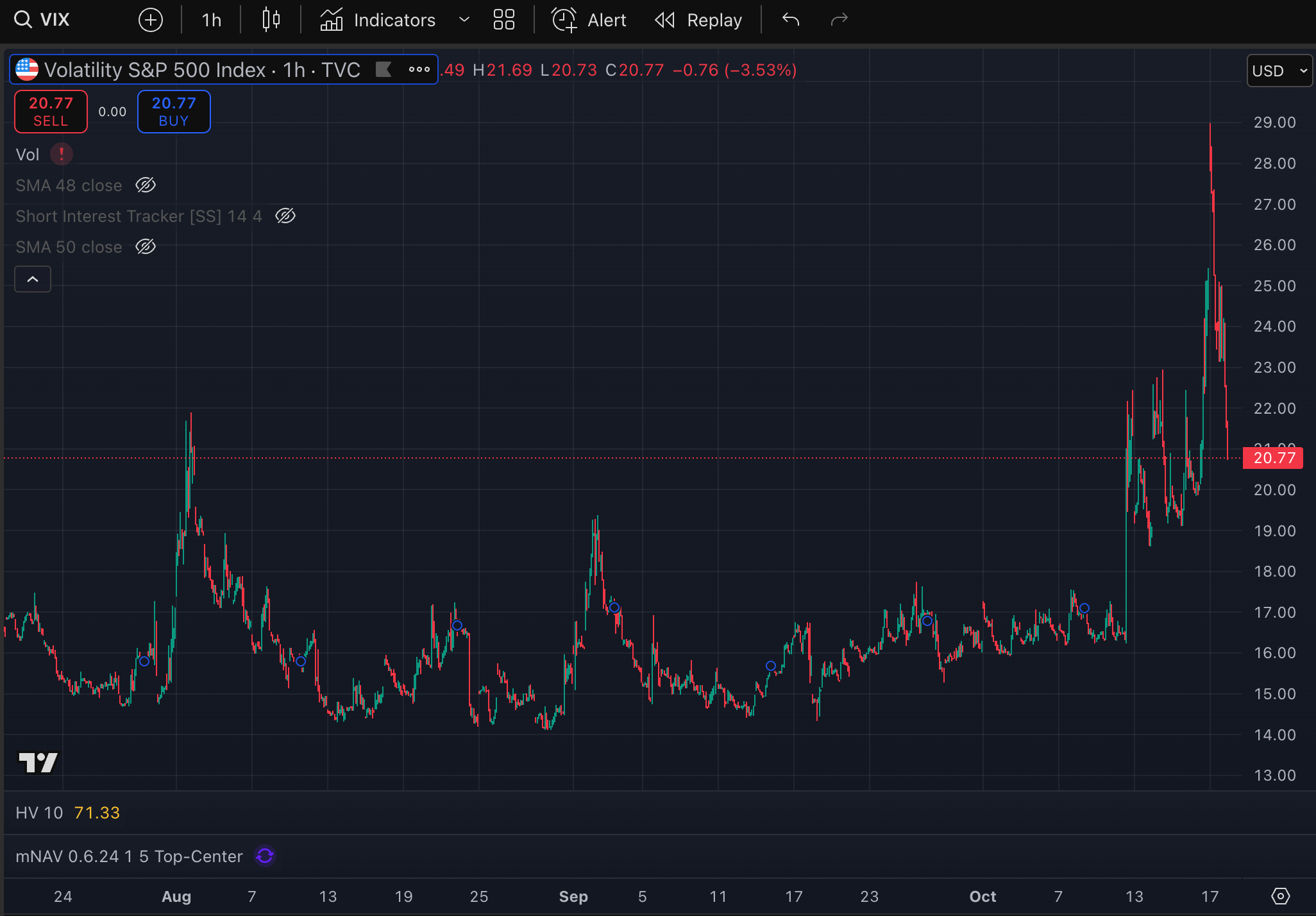Toggle Short Interest Tracker visibility
Image resolution: width=1316 pixels, height=916 pixels.
[285, 216]
